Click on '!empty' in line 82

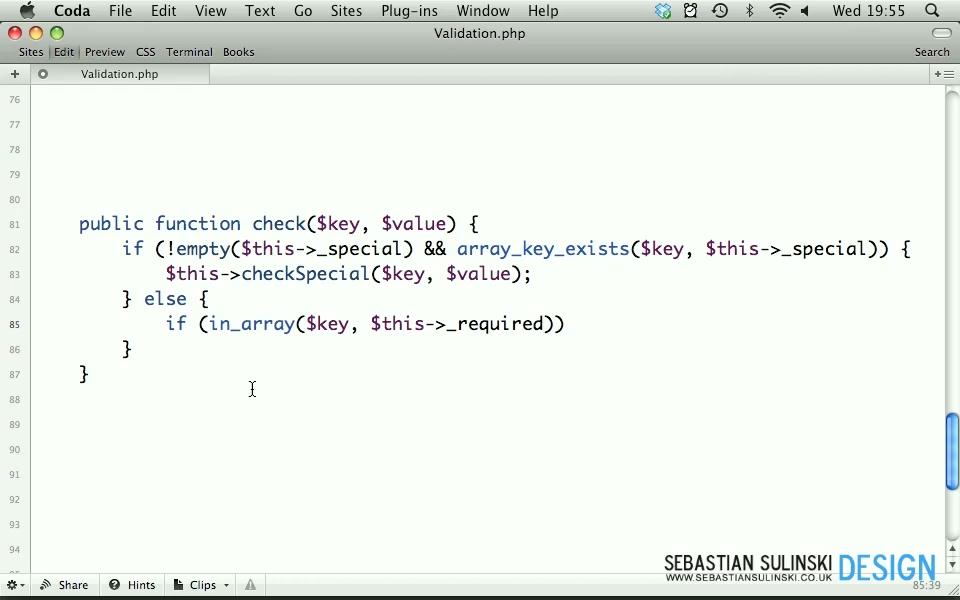(x=197, y=249)
